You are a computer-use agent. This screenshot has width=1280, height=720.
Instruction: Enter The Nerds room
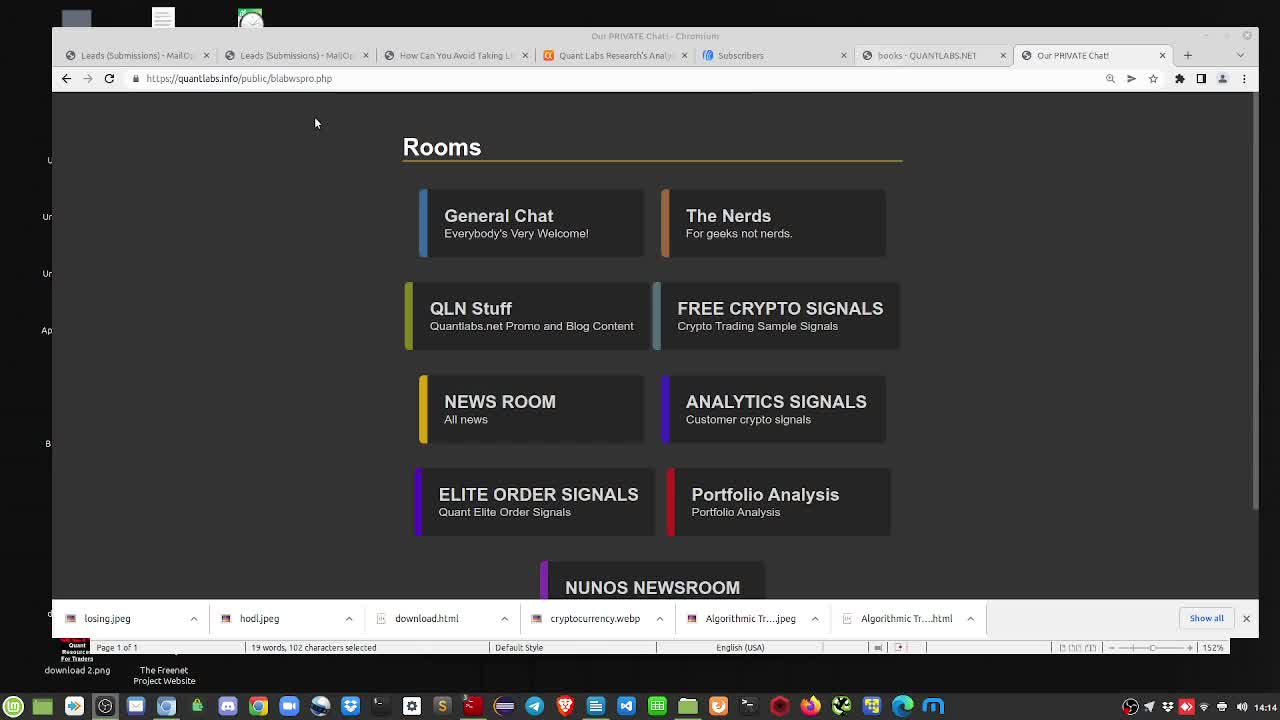pyautogui.click(x=773, y=223)
